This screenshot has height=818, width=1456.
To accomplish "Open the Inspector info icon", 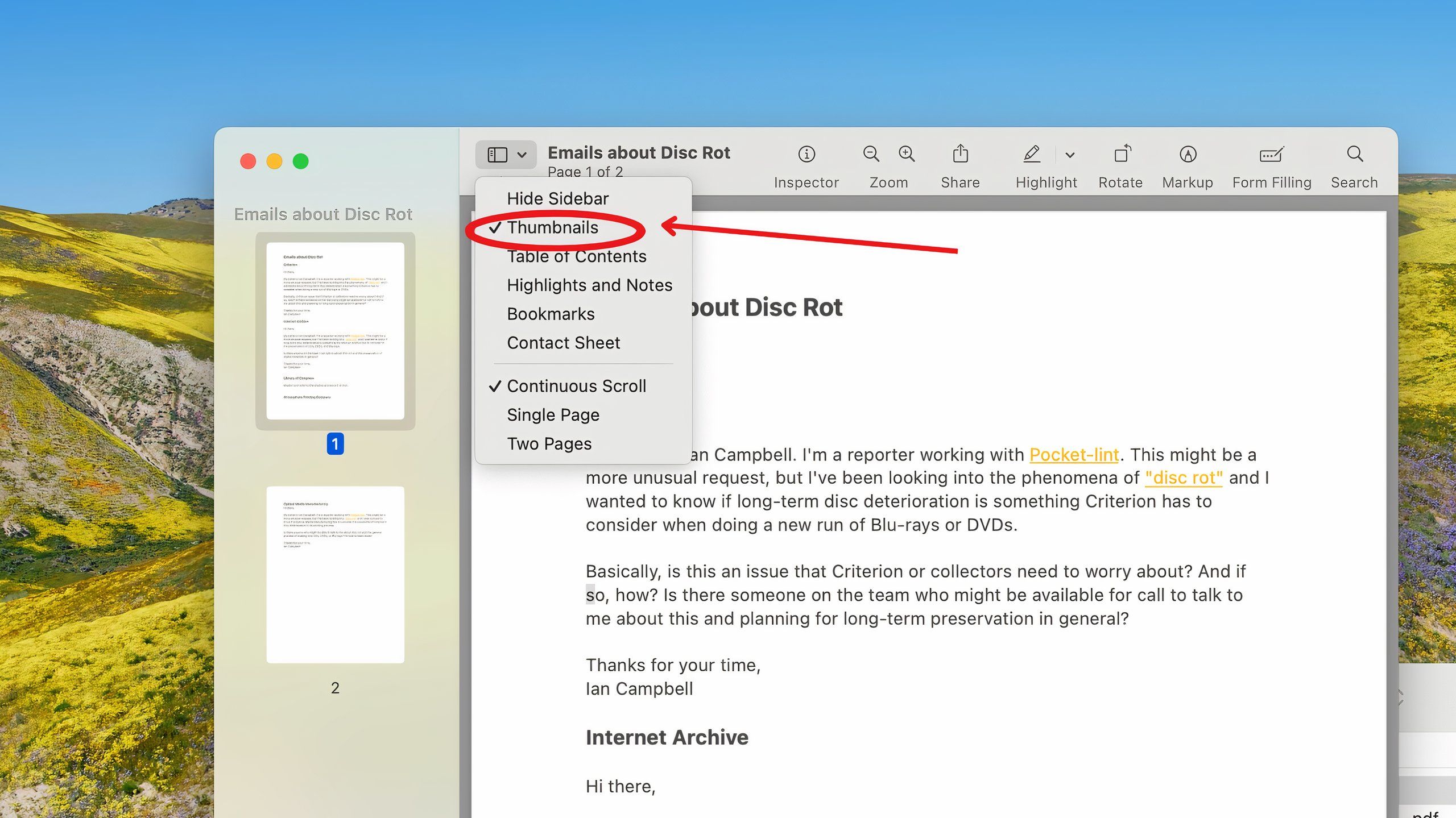I will [x=806, y=154].
